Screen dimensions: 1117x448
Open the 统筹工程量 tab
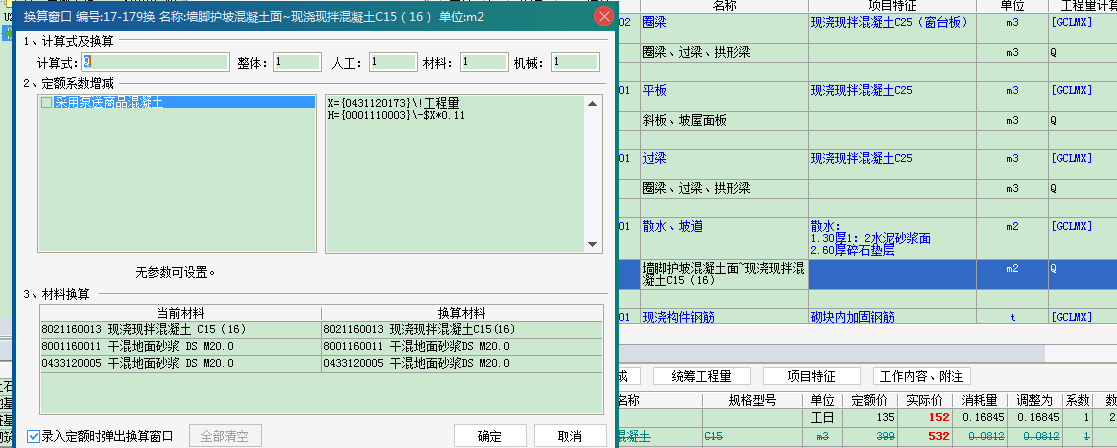(x=702, y=376)
